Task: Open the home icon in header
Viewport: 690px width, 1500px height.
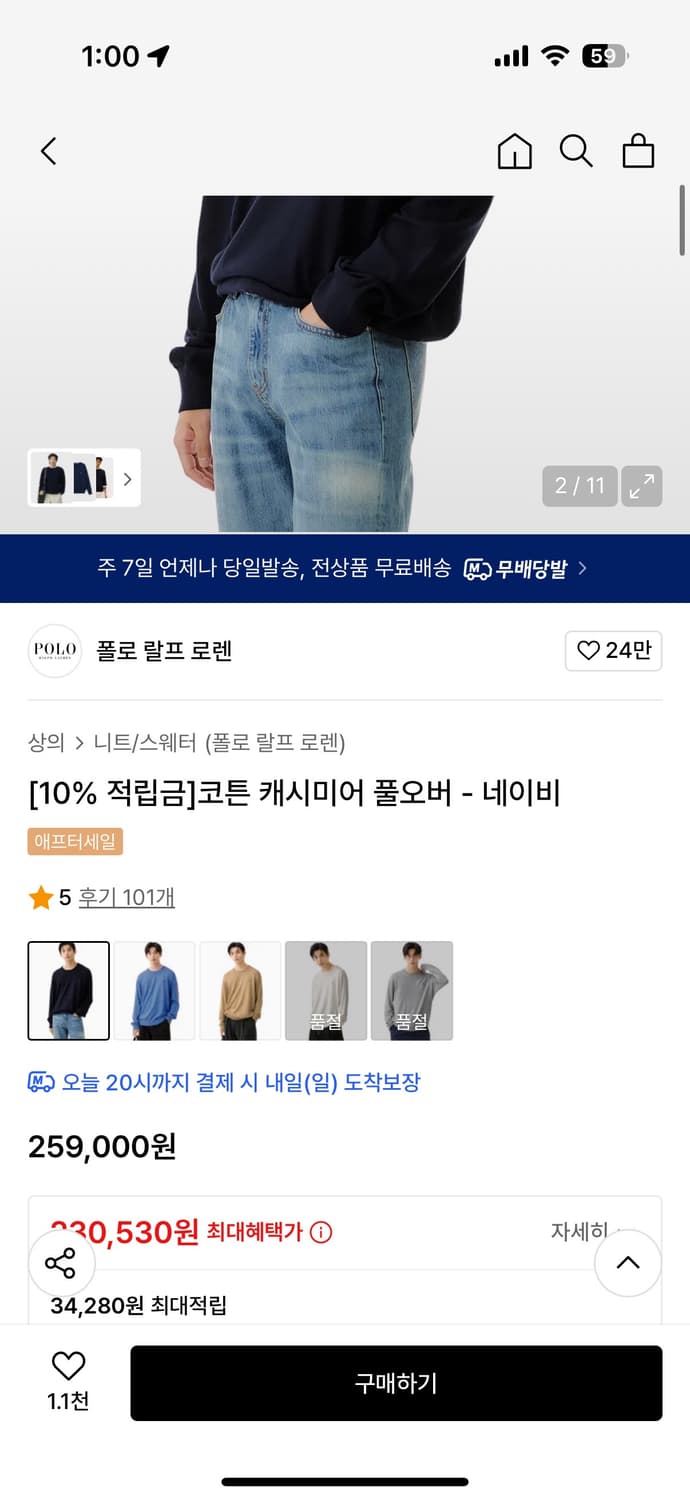Action: (x=514, y=151)
